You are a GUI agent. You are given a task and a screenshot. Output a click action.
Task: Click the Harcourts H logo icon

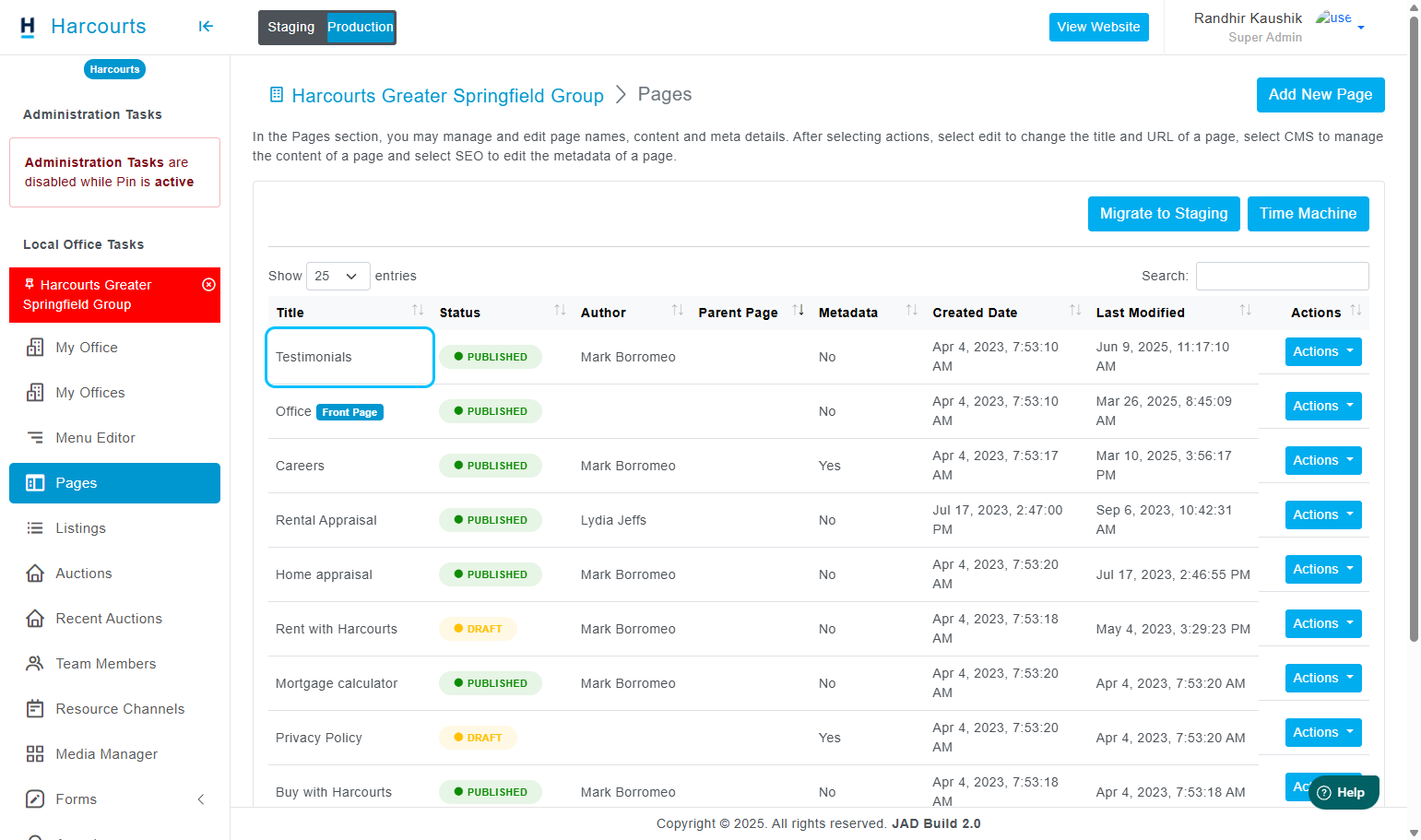[x=28, y=27]
